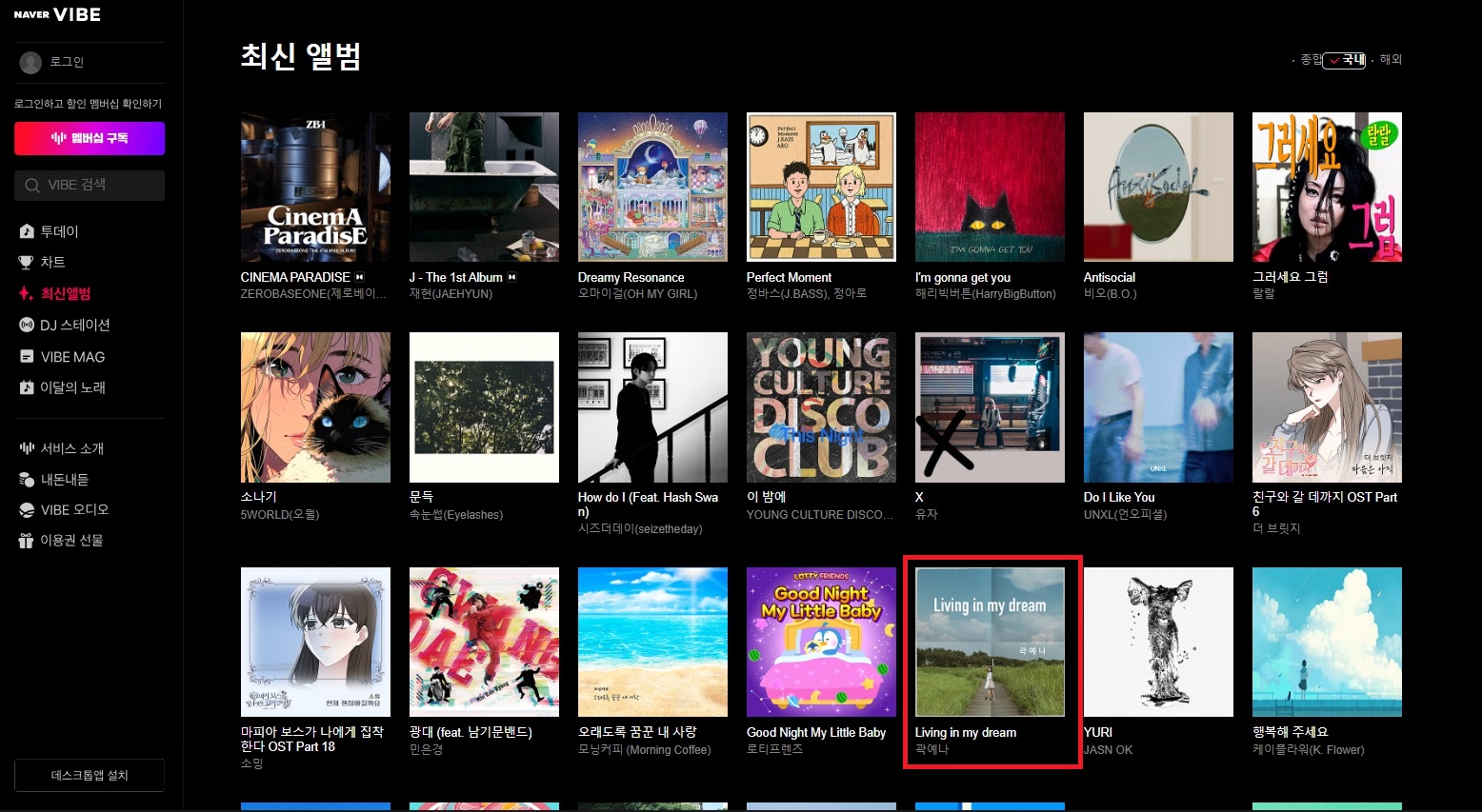Select 최신앨범 in the sidebar
This screenshot has height=812, width=1482.
[x=66, y=293]
